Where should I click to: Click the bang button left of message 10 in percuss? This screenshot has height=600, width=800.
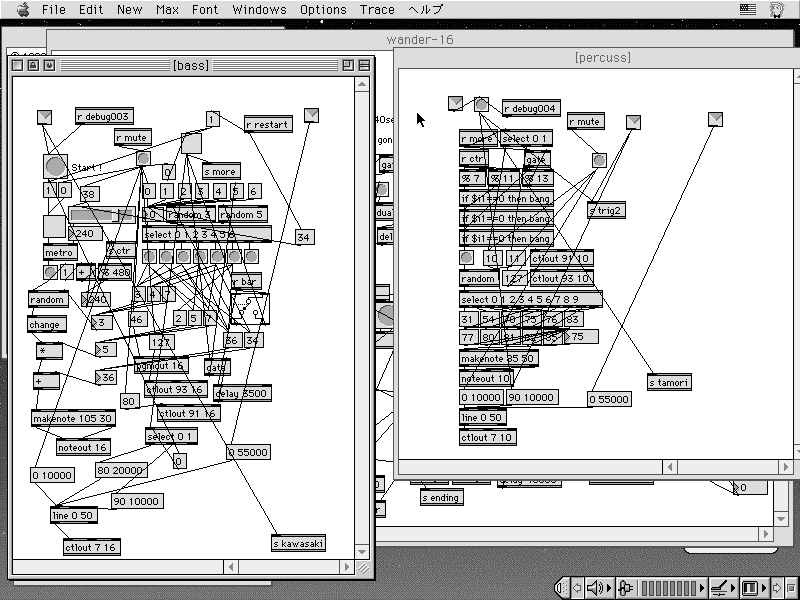(x=466, y=258)
